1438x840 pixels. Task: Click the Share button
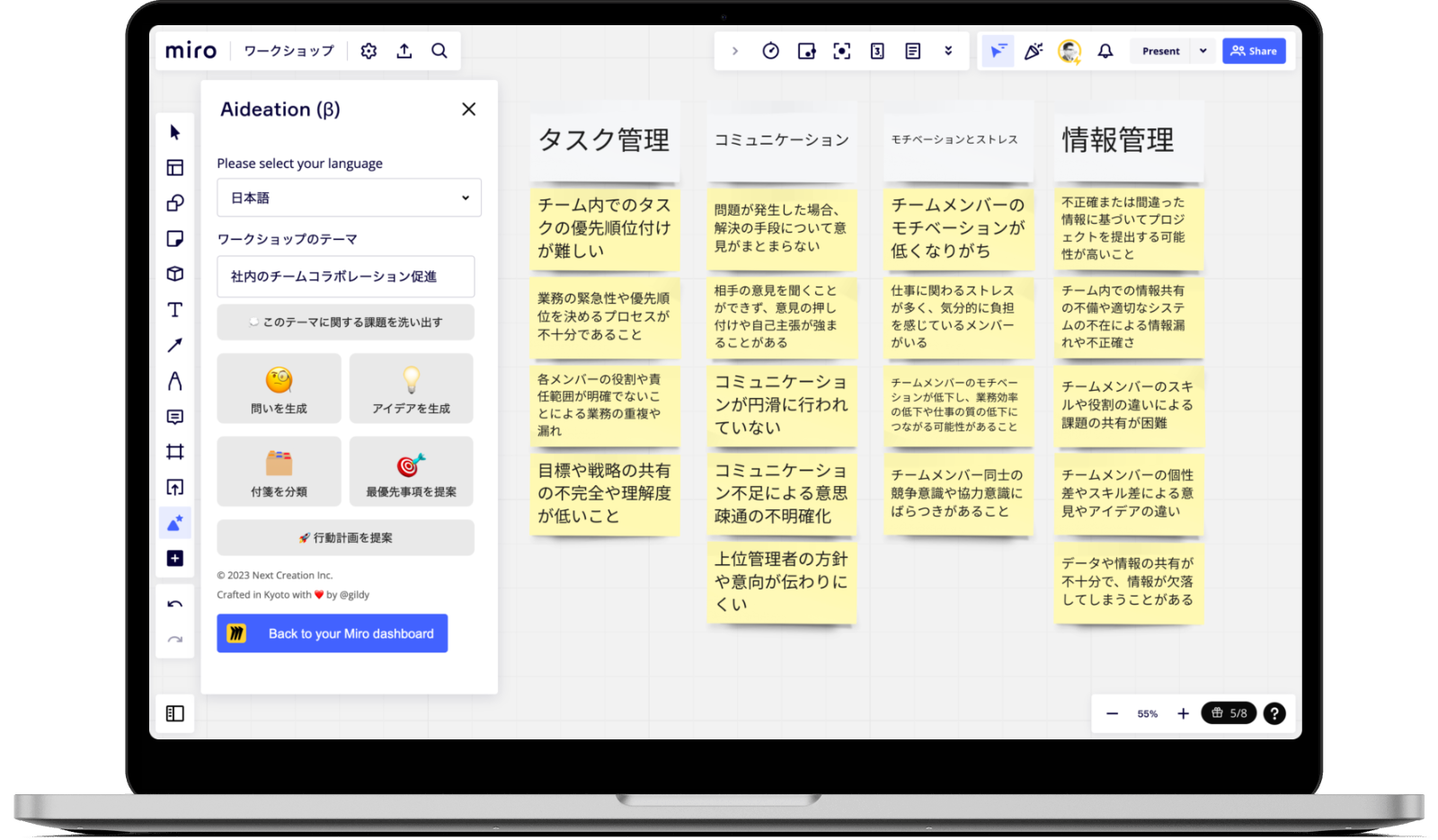pyautogui.click(x=1254, y=51)
